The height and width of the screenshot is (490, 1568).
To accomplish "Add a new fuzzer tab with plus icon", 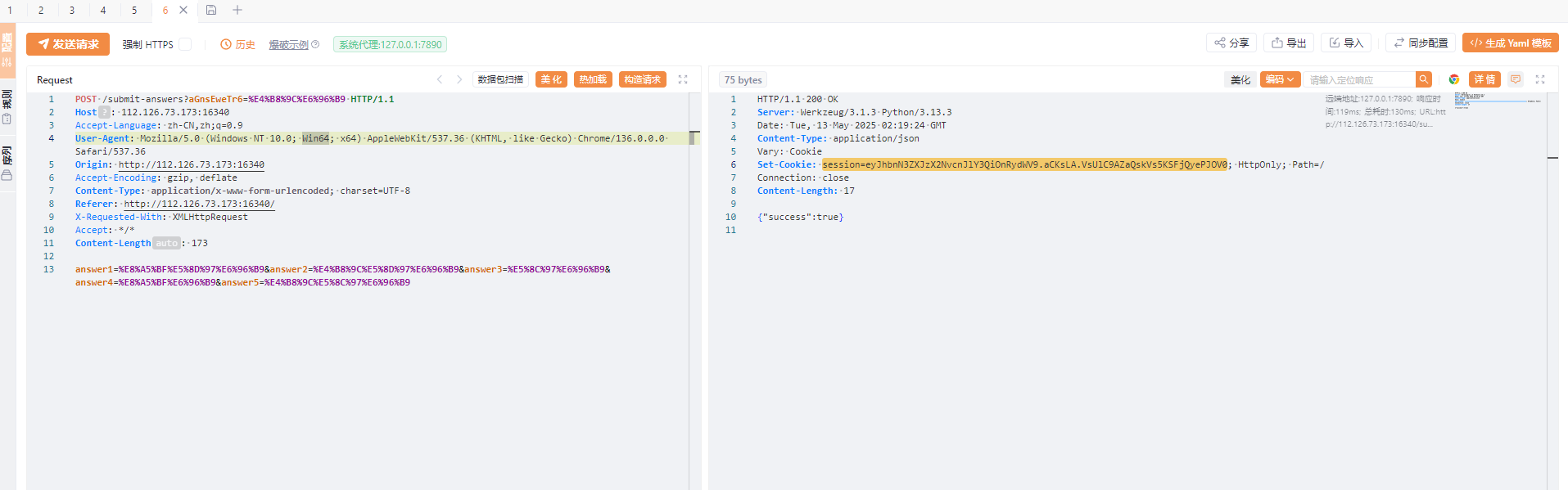I will 237,10.
